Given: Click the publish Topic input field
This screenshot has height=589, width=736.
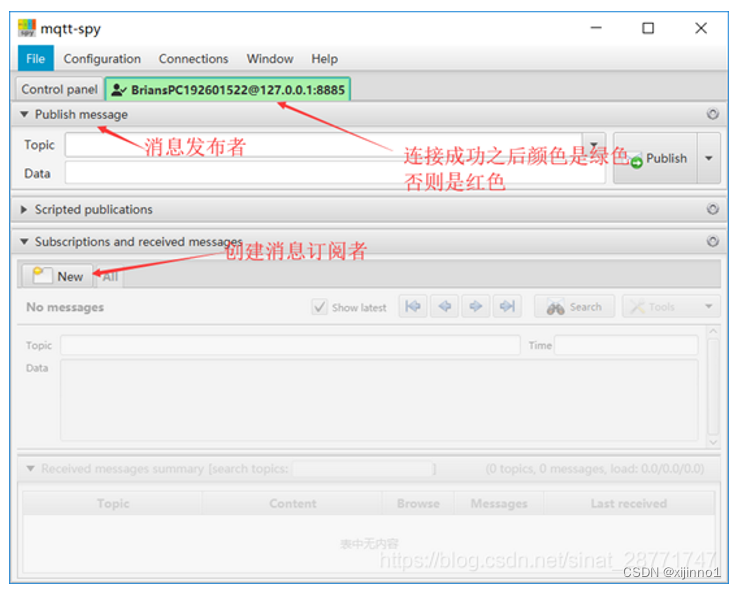Looking at the screenshot, I should pos(323,145).
